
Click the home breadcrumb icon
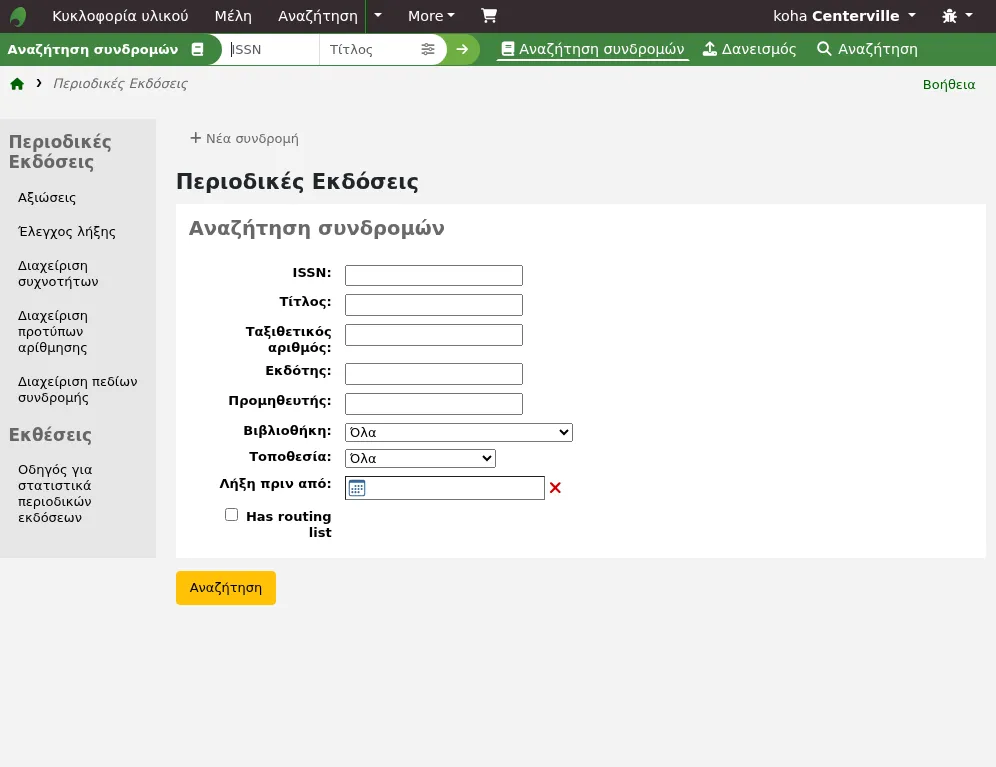[17, 84]
